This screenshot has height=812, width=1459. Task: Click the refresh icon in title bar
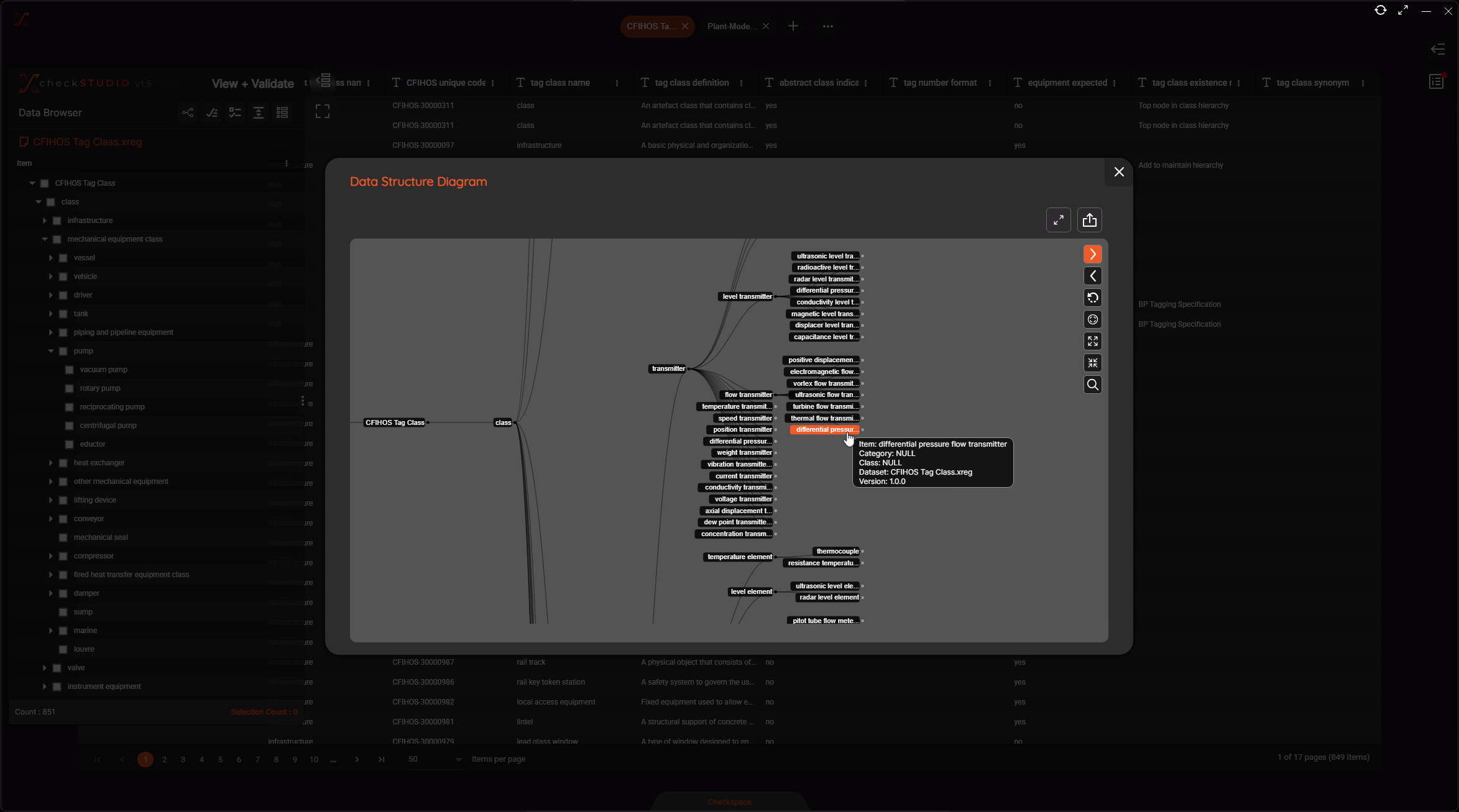1380,10
